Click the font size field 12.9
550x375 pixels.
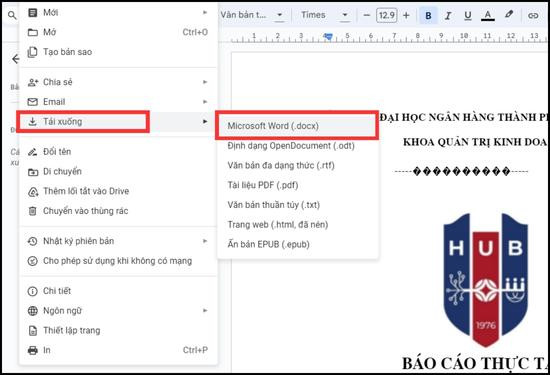(387, 15)
